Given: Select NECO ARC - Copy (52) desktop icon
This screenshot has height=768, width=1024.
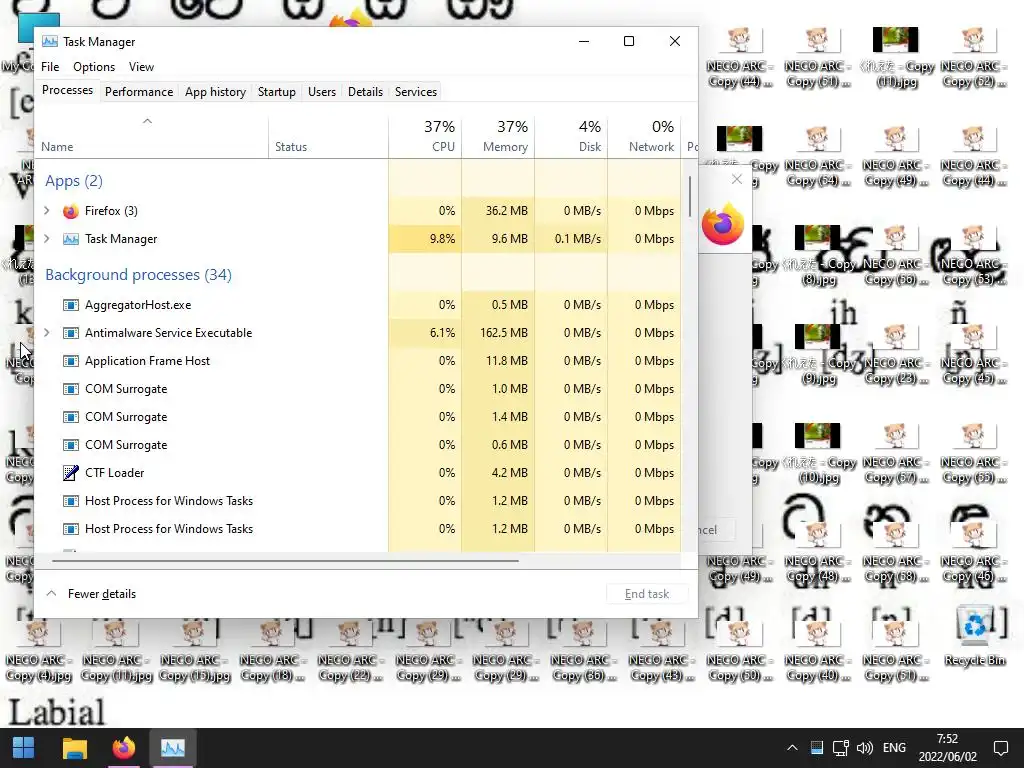Looking at the screenshot, I should coord(973,57).
